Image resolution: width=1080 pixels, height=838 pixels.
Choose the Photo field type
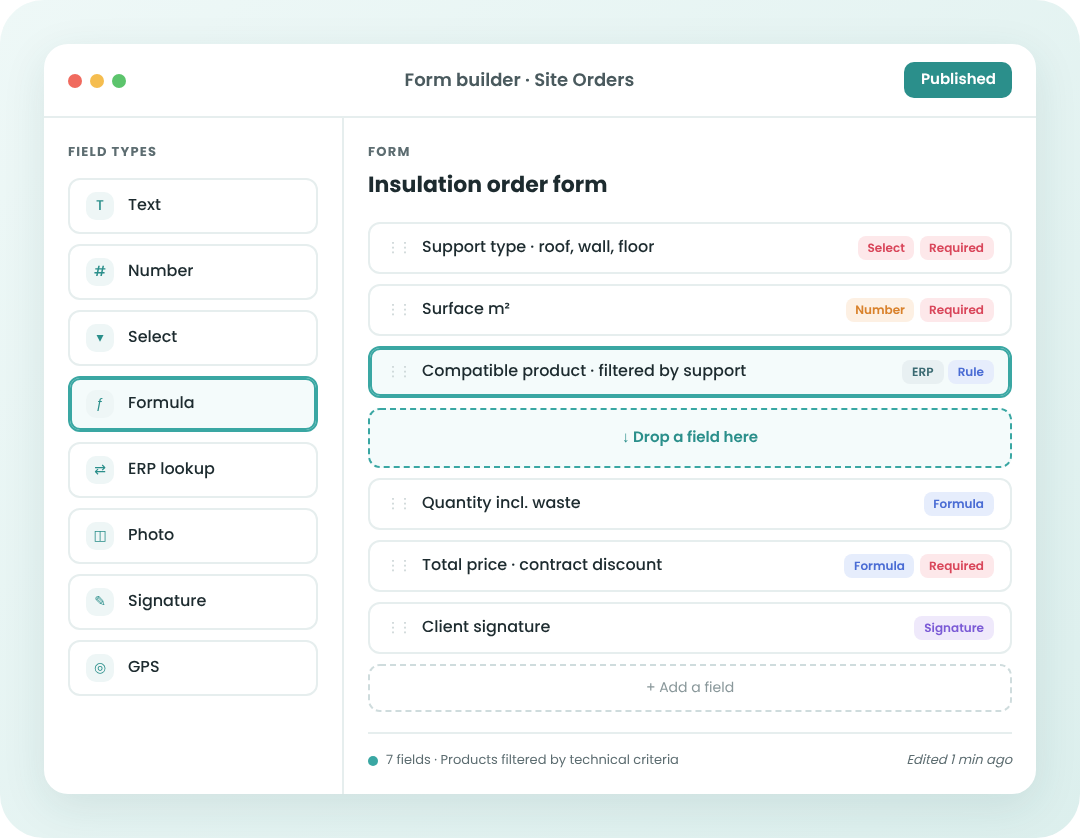(193, 536)
